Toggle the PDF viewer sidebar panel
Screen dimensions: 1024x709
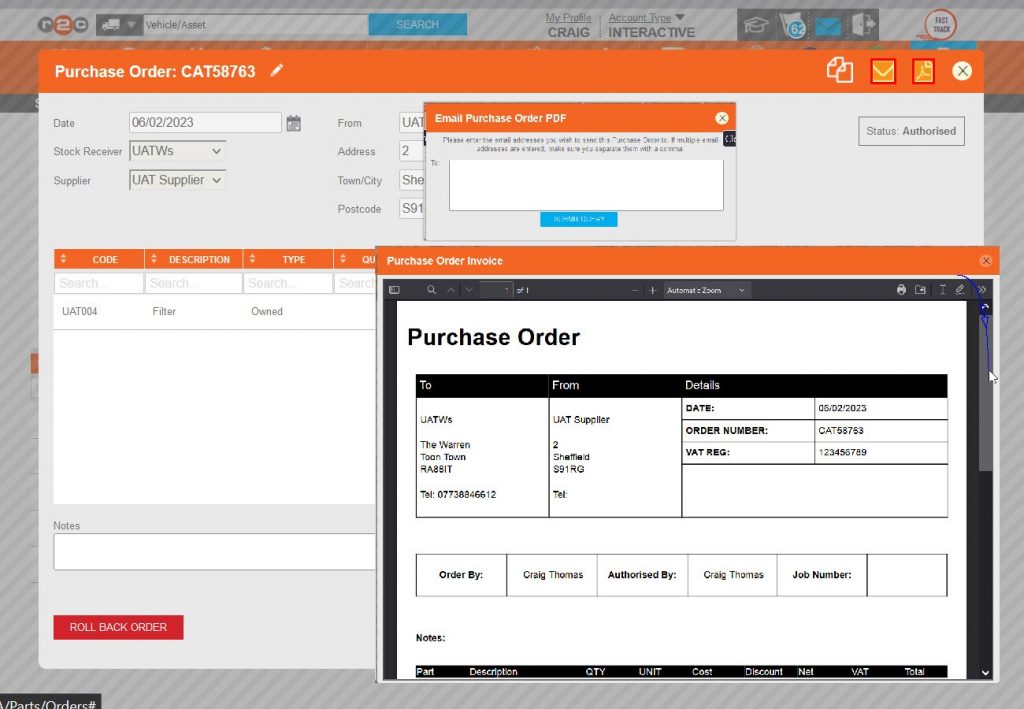(394, 289)
